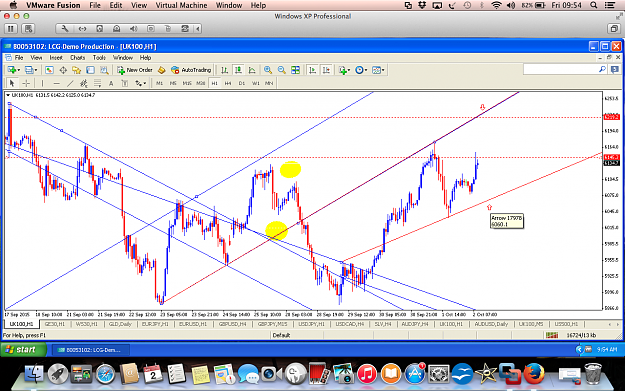This screenshot has height=391, width=625.
Task: Expand the Profiles dropdown arrow
Action: 36,71
